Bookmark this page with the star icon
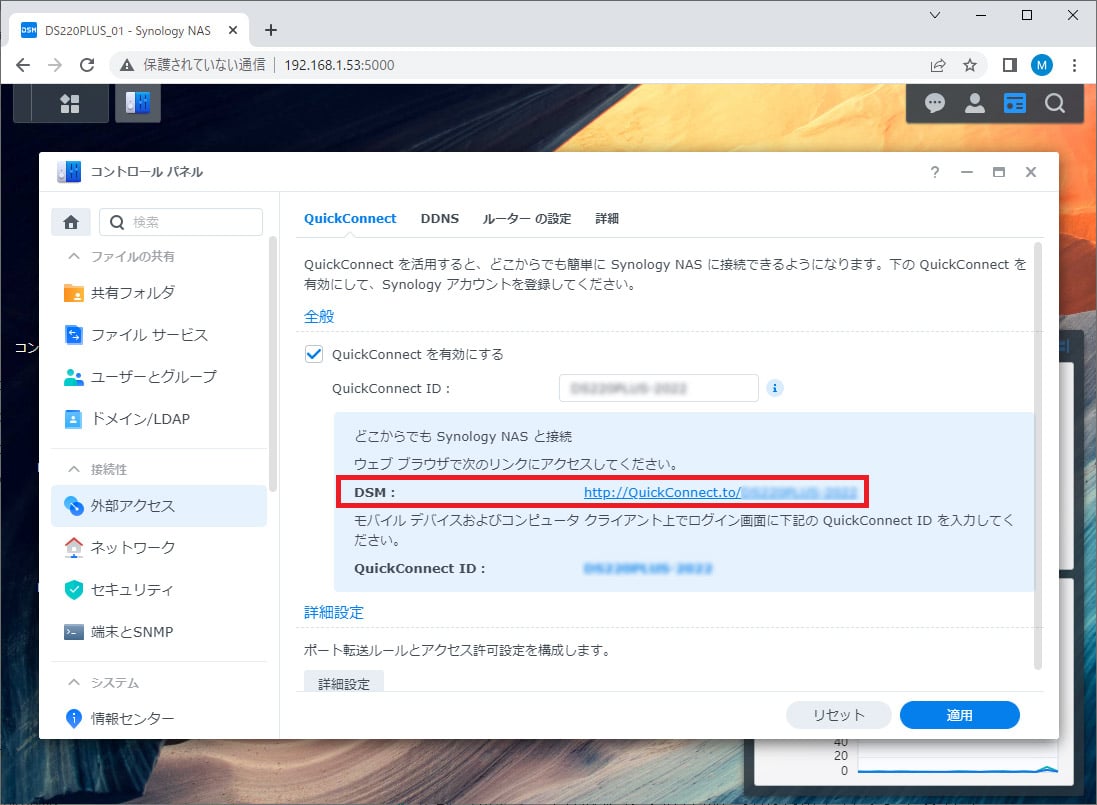This screenshot has width=1097, height=805. click(970, 65)
